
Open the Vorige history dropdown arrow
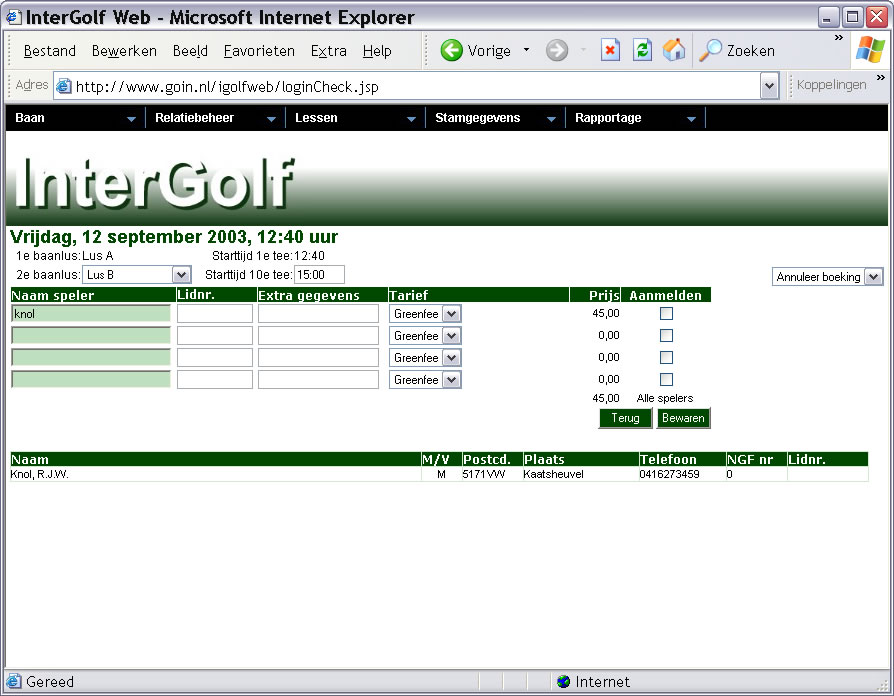pos(526,50)
